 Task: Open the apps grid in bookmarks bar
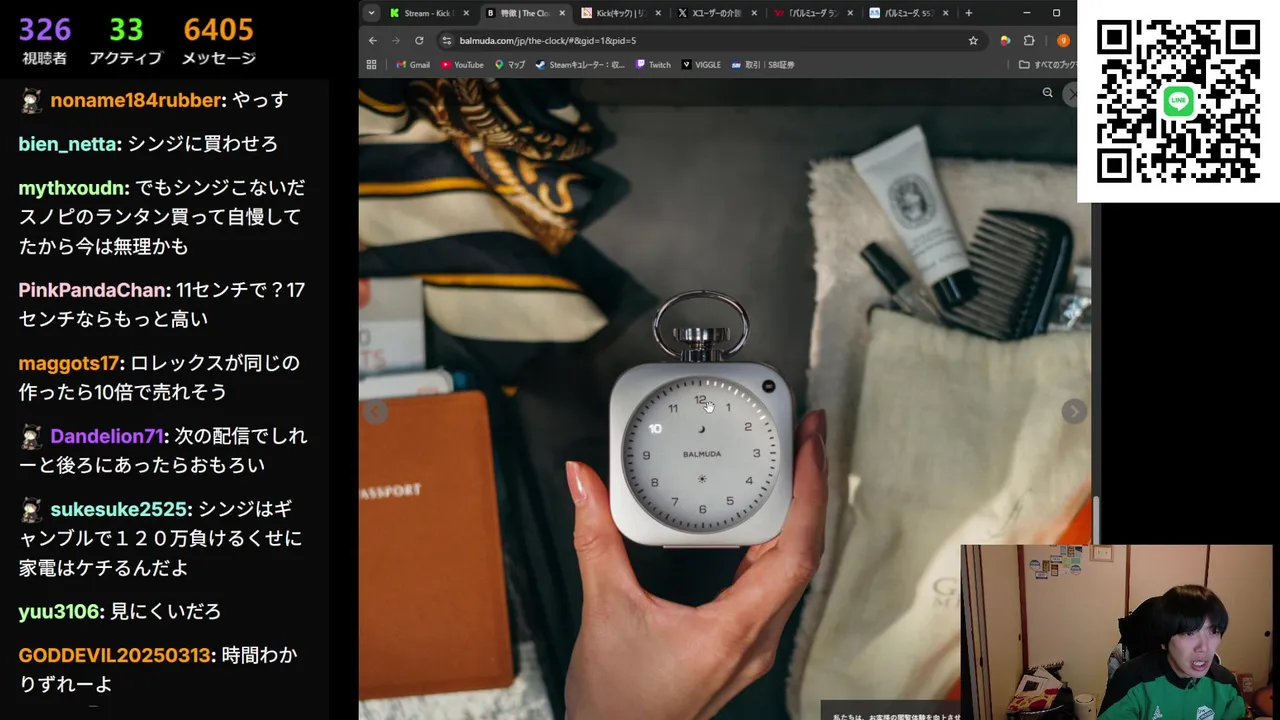coord(371,64)
